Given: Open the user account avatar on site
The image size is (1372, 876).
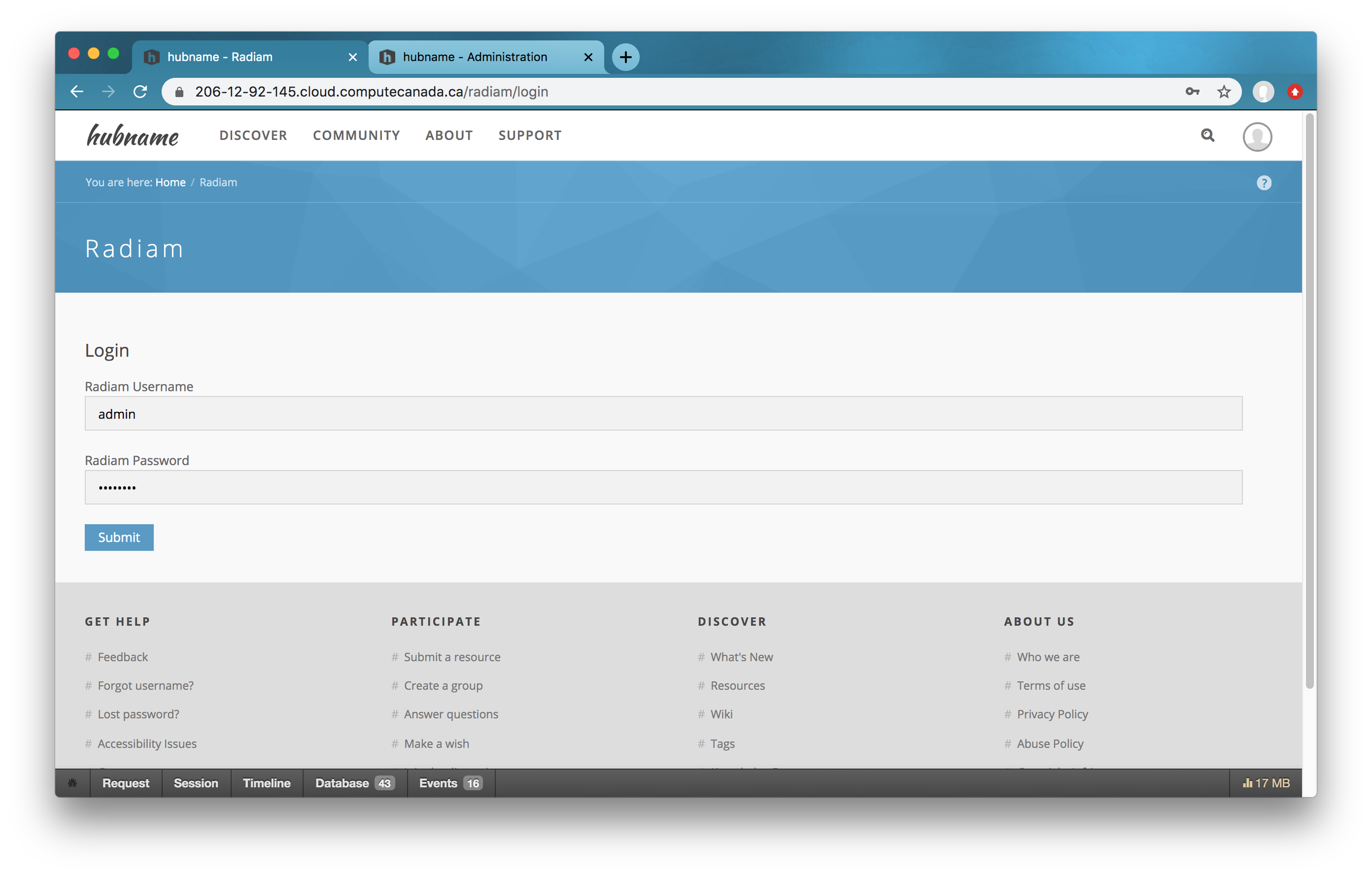Looking at the screenshot, I should [x=1257, y=137].
